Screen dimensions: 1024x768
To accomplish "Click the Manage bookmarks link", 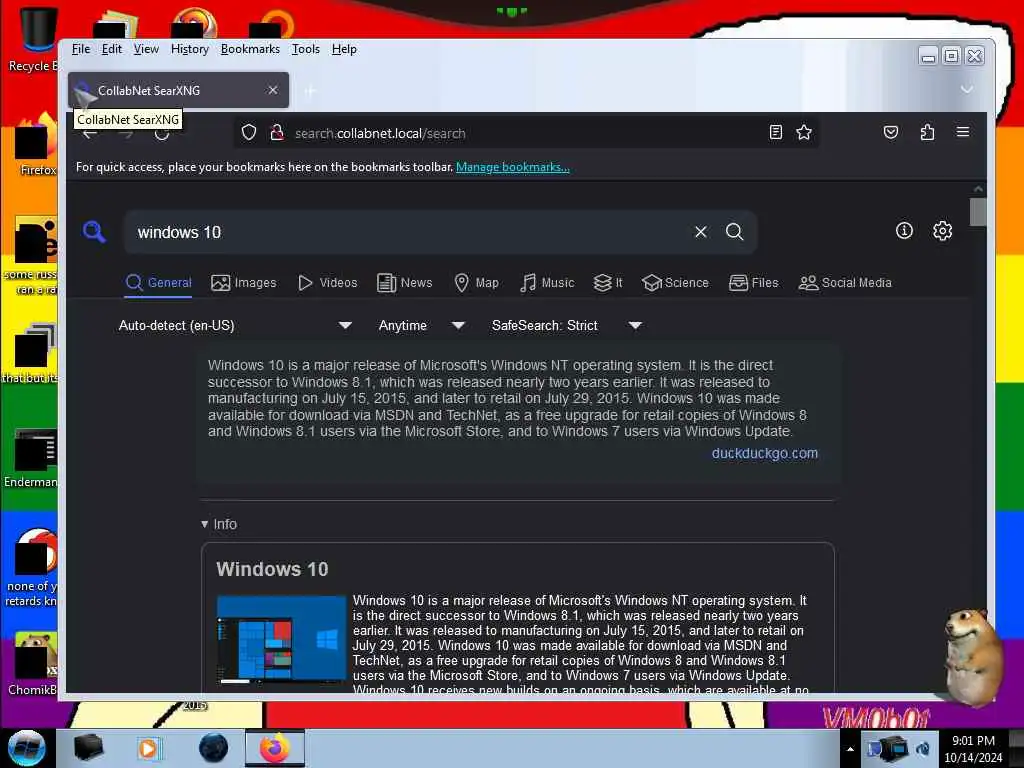I will pyautogui.click(x=513, y=167).
